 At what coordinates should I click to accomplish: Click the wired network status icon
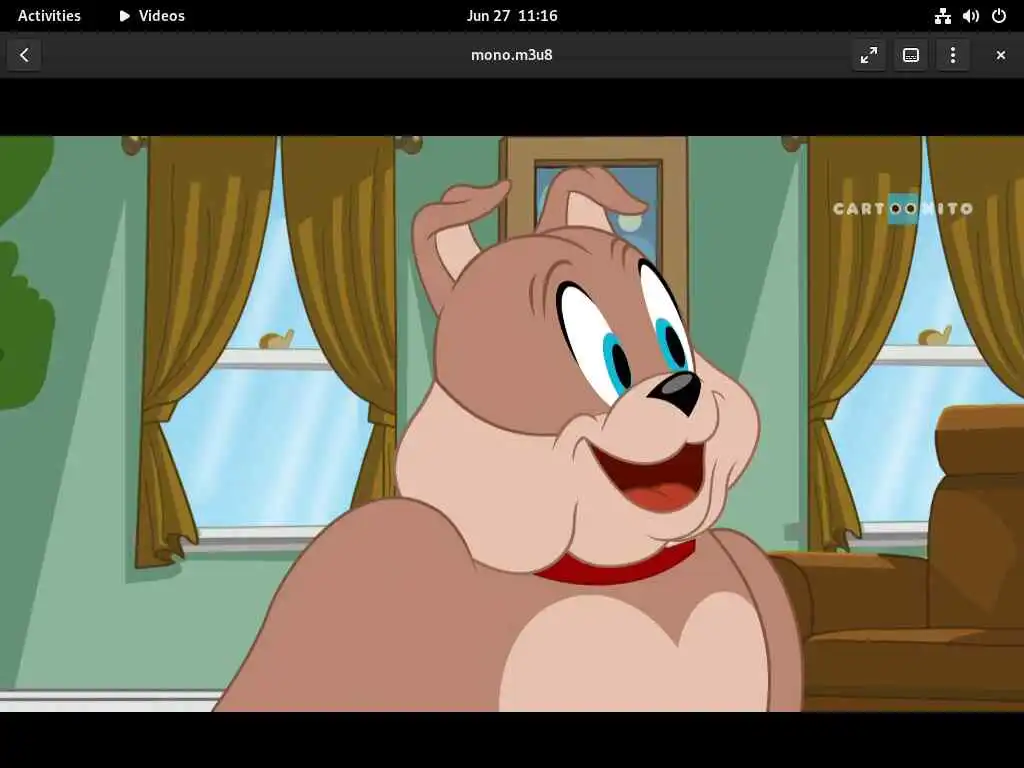coord(942,16)
